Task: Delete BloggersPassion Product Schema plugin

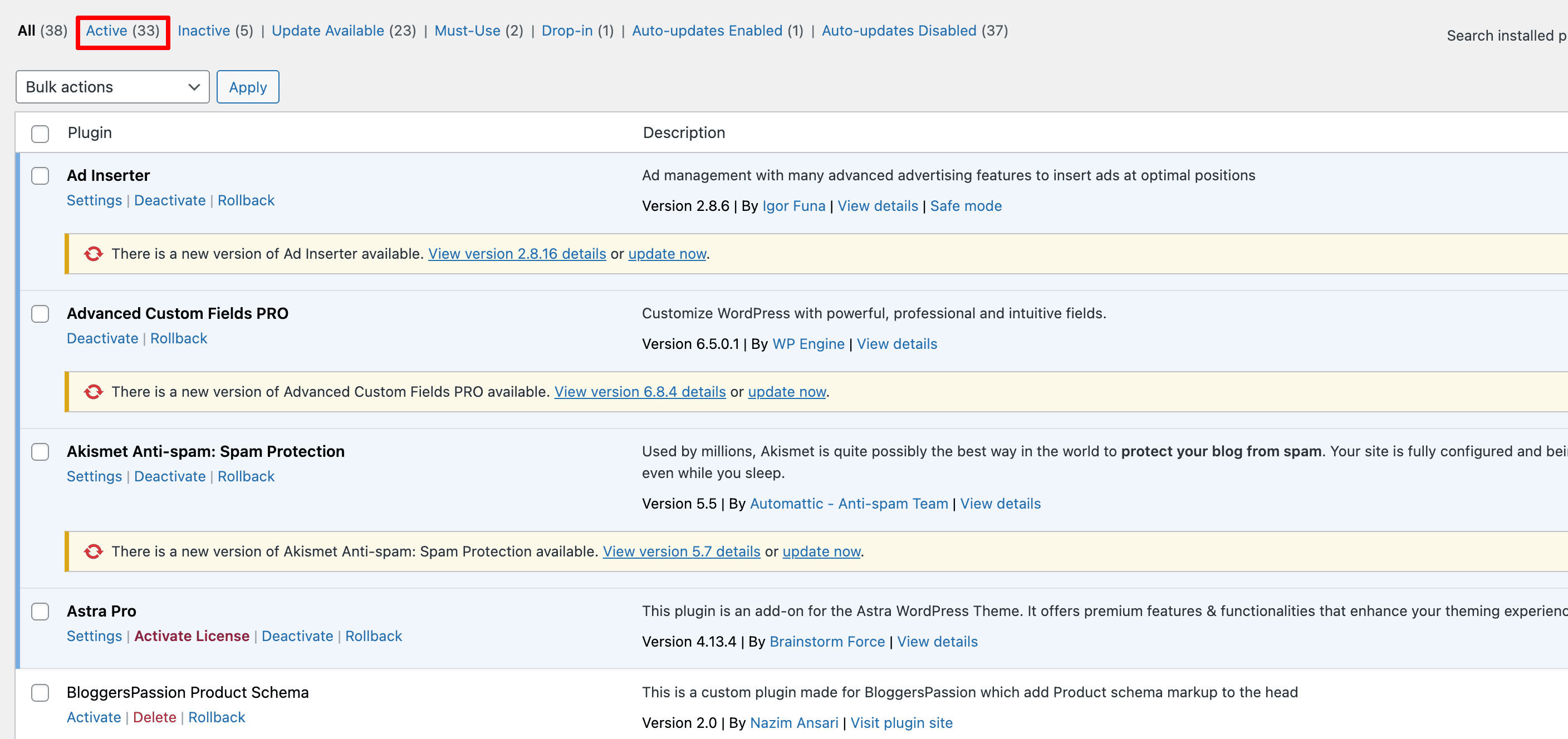Action: pyautogui.click(x=154, y=718)
